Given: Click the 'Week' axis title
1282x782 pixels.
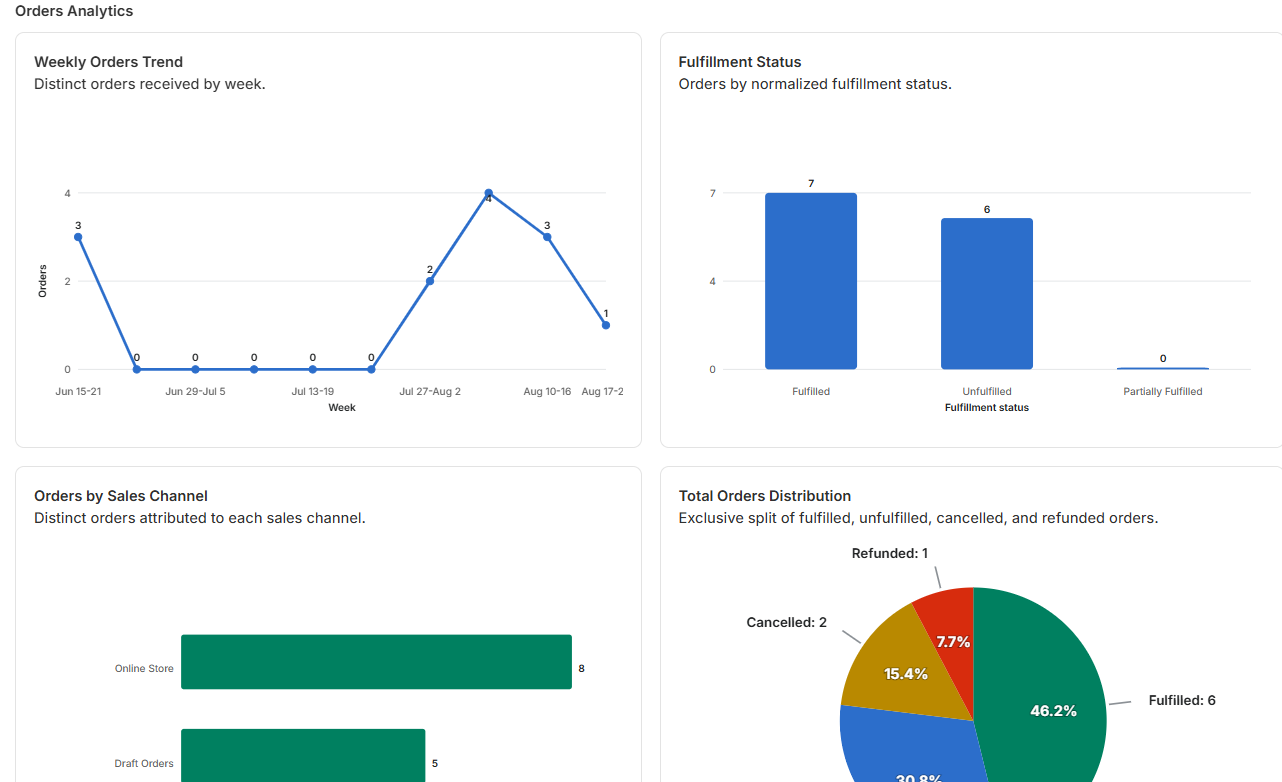Looking at the screenshot, I should [x=342, y=407].
